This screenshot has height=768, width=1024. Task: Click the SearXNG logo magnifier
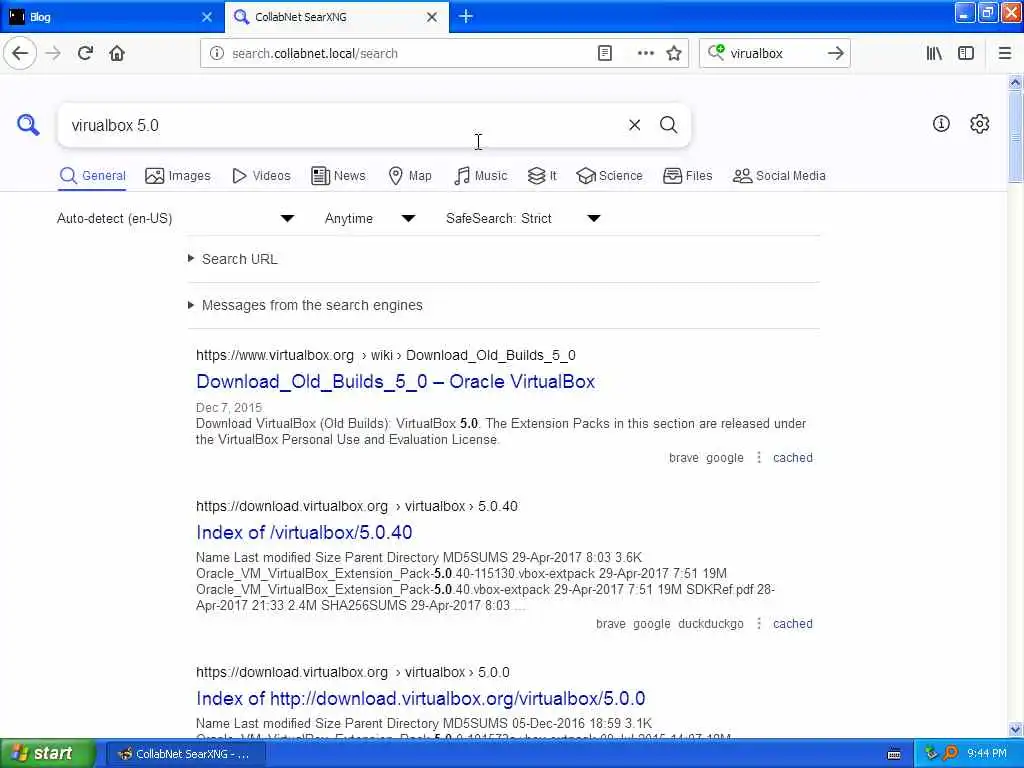tap(28, 124)
